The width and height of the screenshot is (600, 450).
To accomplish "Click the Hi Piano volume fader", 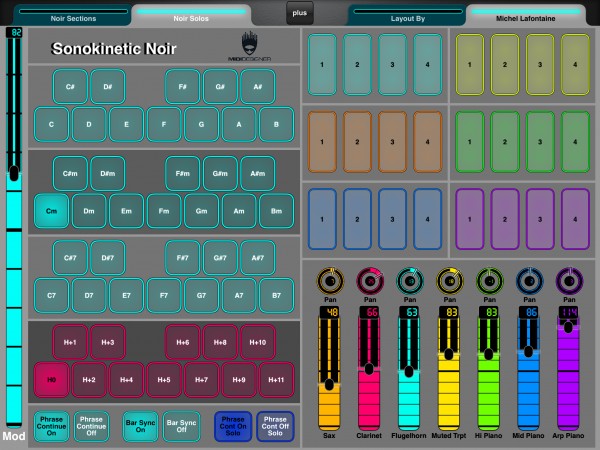I will click(x=489, y=374).
